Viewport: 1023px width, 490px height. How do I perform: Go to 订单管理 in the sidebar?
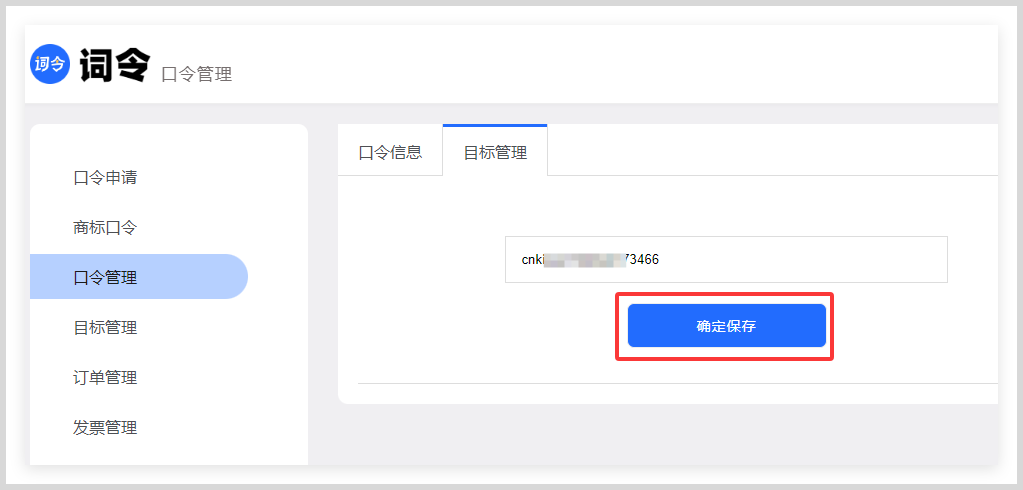tap(105, 378)
